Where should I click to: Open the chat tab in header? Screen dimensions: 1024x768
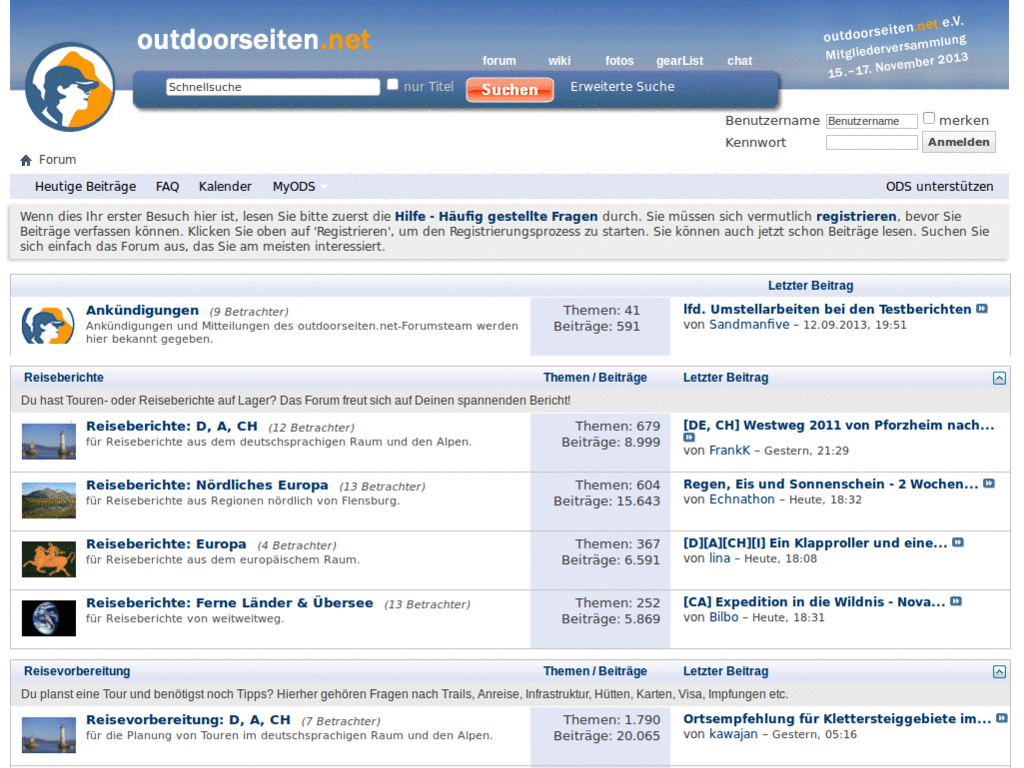tap(740, 61)
